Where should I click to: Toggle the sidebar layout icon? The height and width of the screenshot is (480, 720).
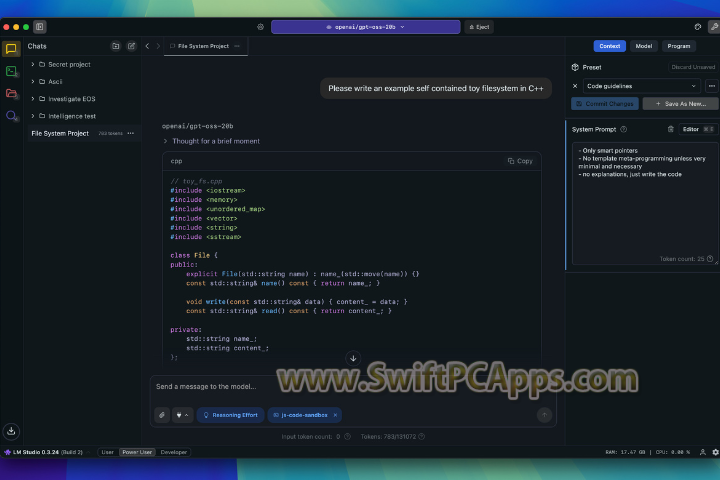click(39, 27)
